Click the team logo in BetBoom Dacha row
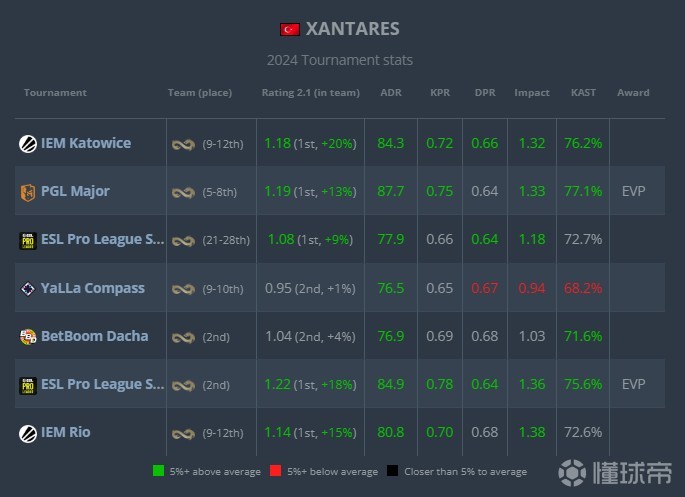 (182, 337)
